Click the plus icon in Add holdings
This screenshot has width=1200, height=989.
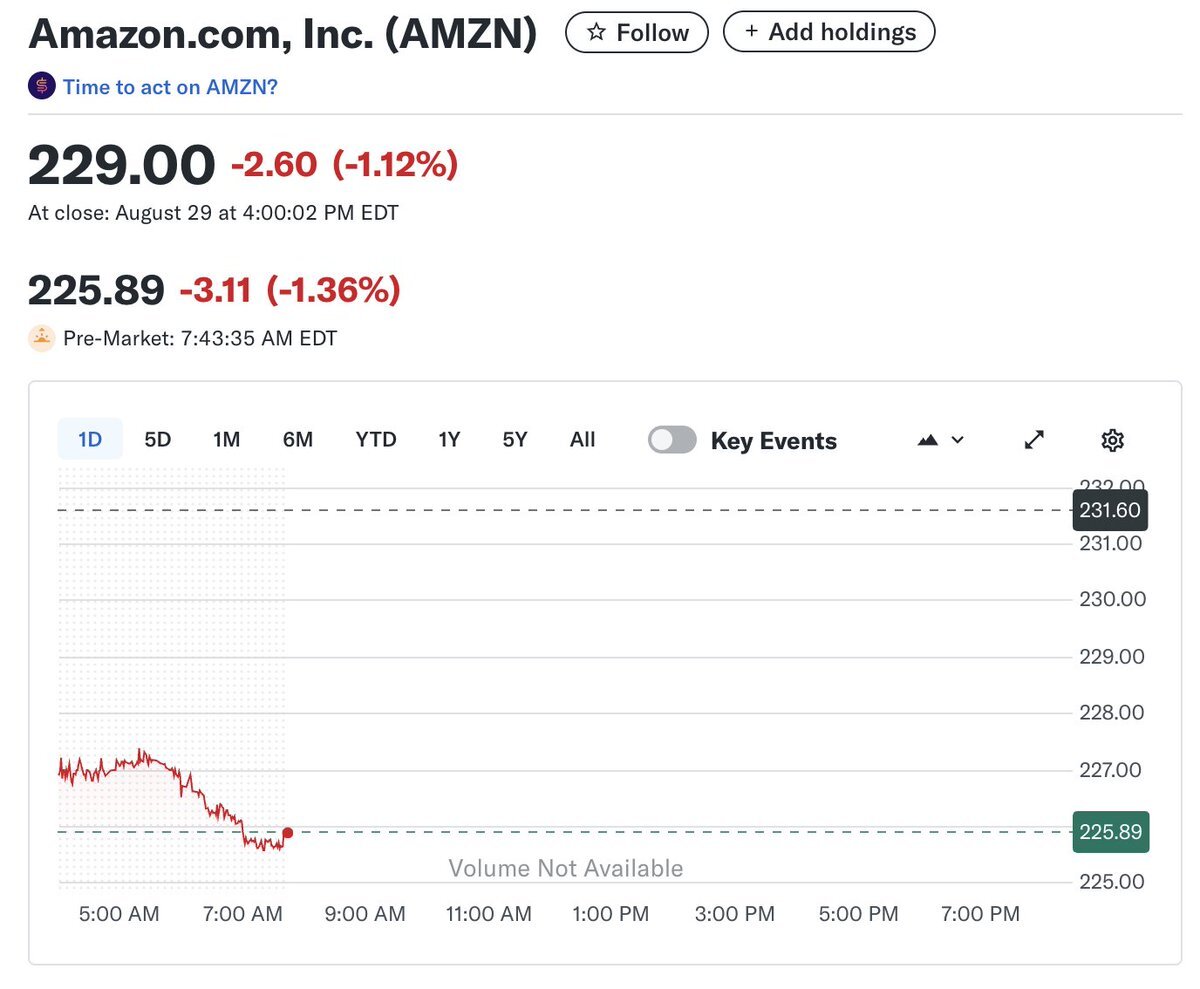tap(751, 32)
